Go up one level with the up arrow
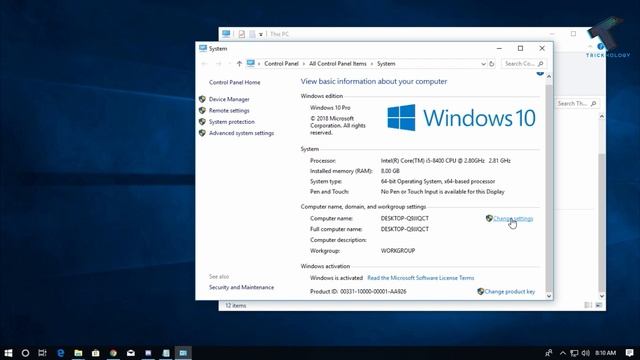This screenshot has height=360, width=640. (x=239, y=64)
